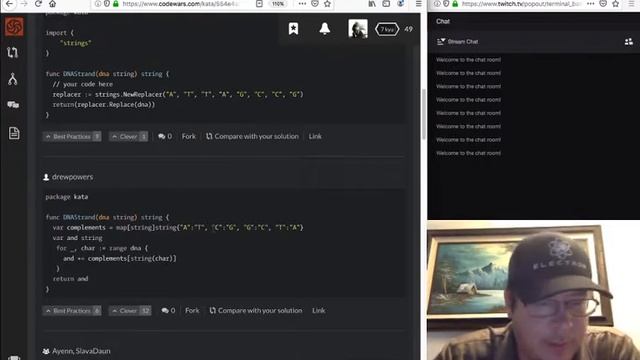
Task: Toggle the browser sidebar icon
Action: 386,4
